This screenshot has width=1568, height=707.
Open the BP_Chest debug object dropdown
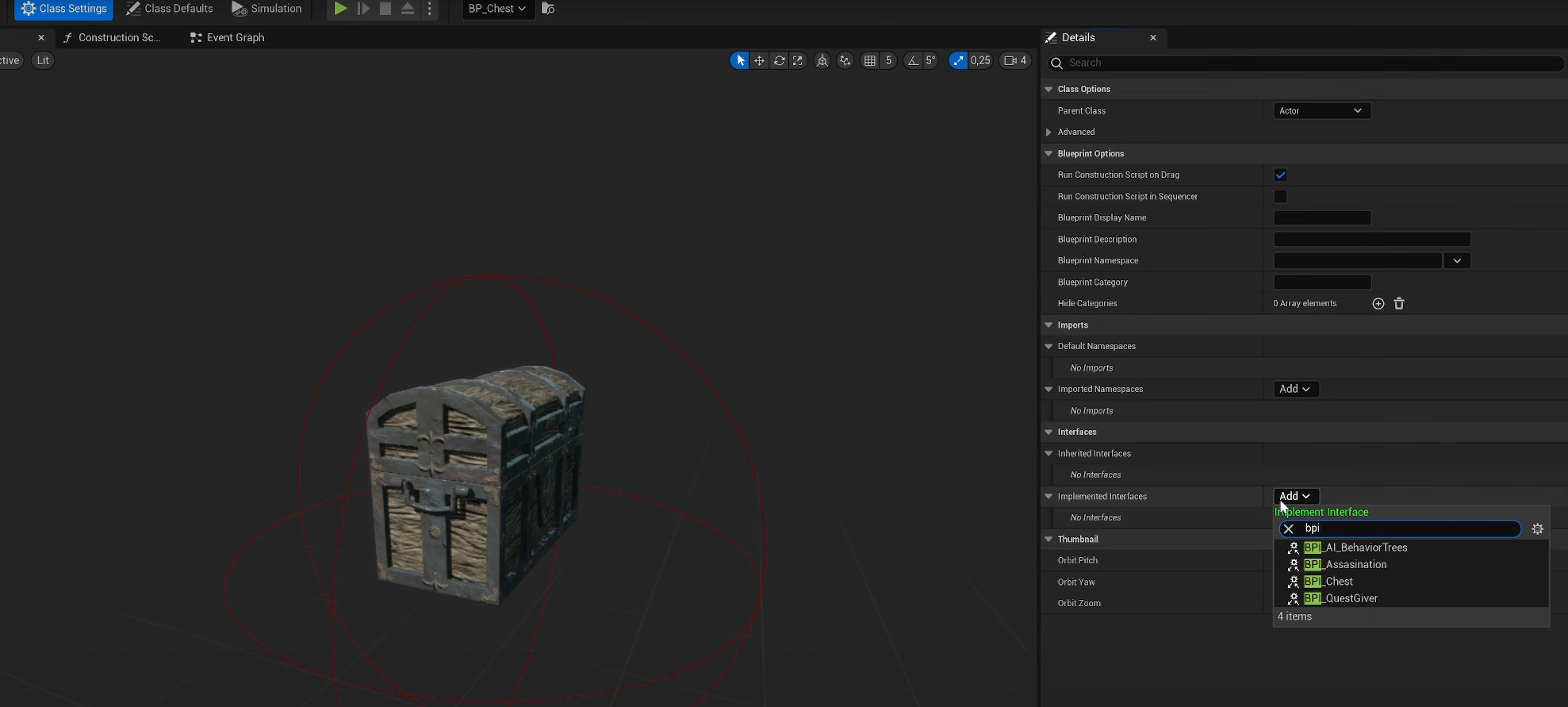[x=497, y=9]
